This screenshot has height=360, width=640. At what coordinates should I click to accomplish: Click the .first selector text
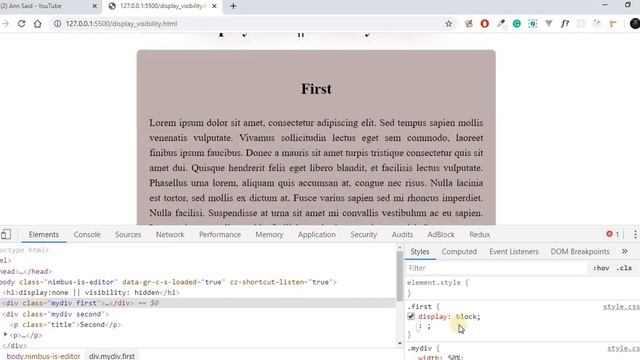(x=419, y=307)
